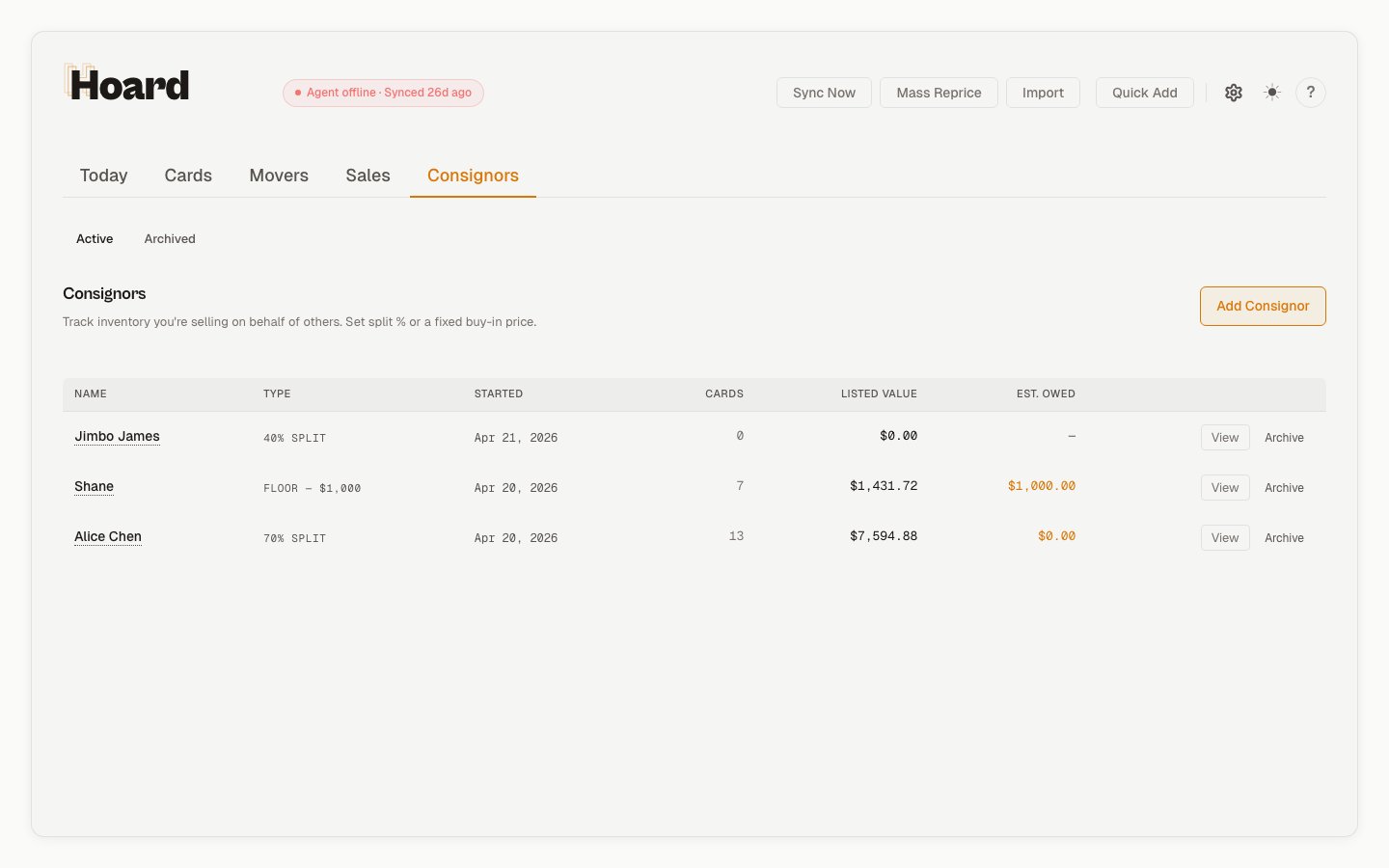Switch to the Today tab

103,176
